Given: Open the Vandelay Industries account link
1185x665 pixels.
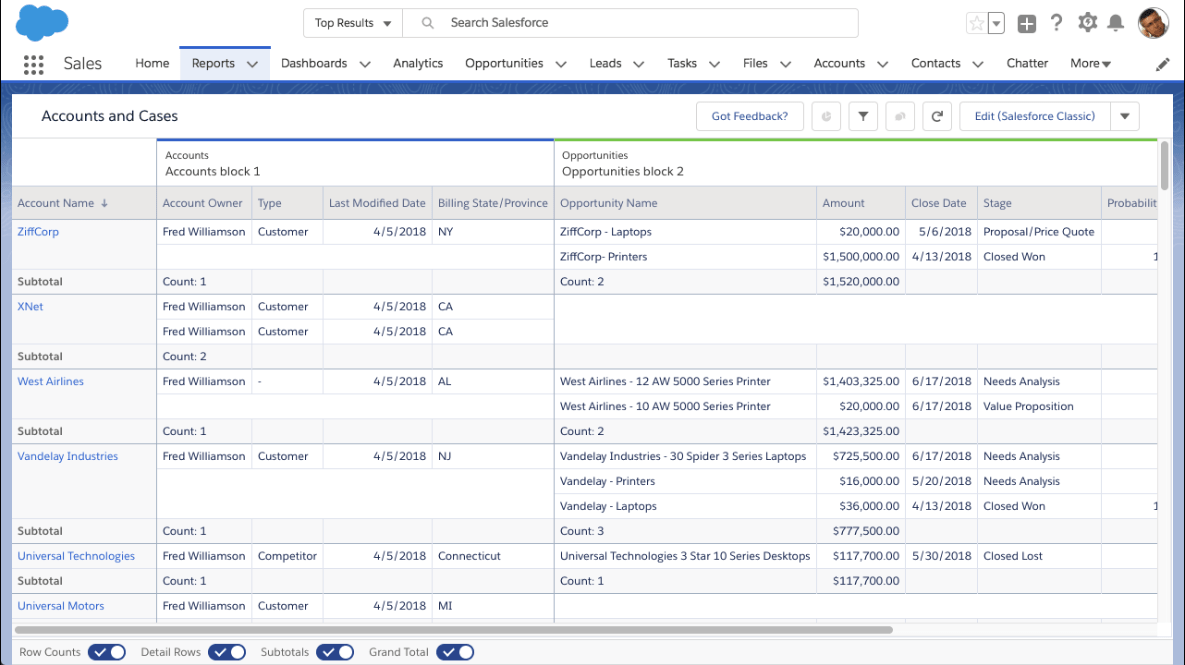Looking at the screenshot, I should coord(68,456).
